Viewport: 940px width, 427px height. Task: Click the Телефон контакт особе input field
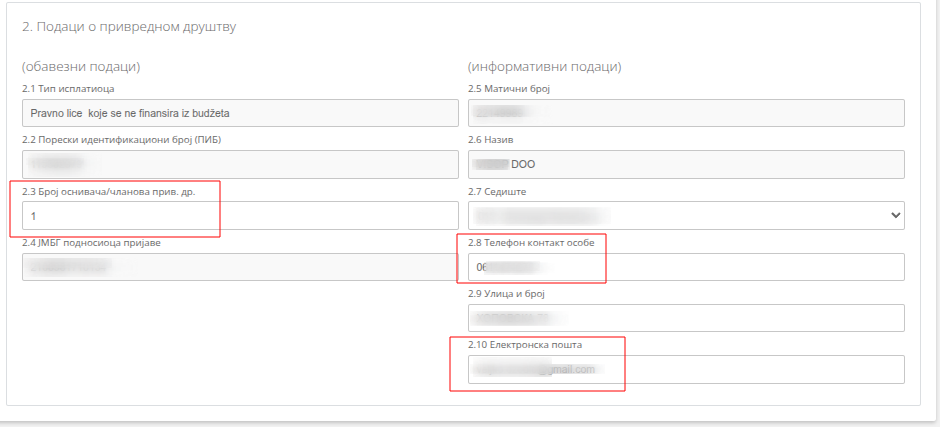(x=685, y=267)
